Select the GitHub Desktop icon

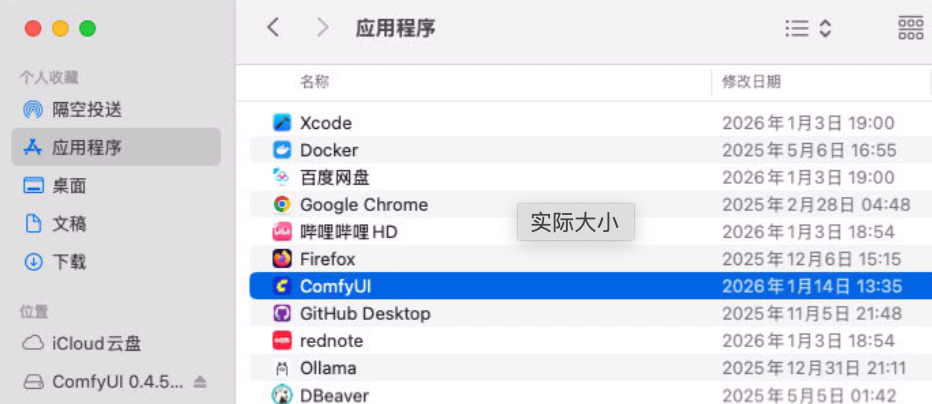(x=282, y=313)
